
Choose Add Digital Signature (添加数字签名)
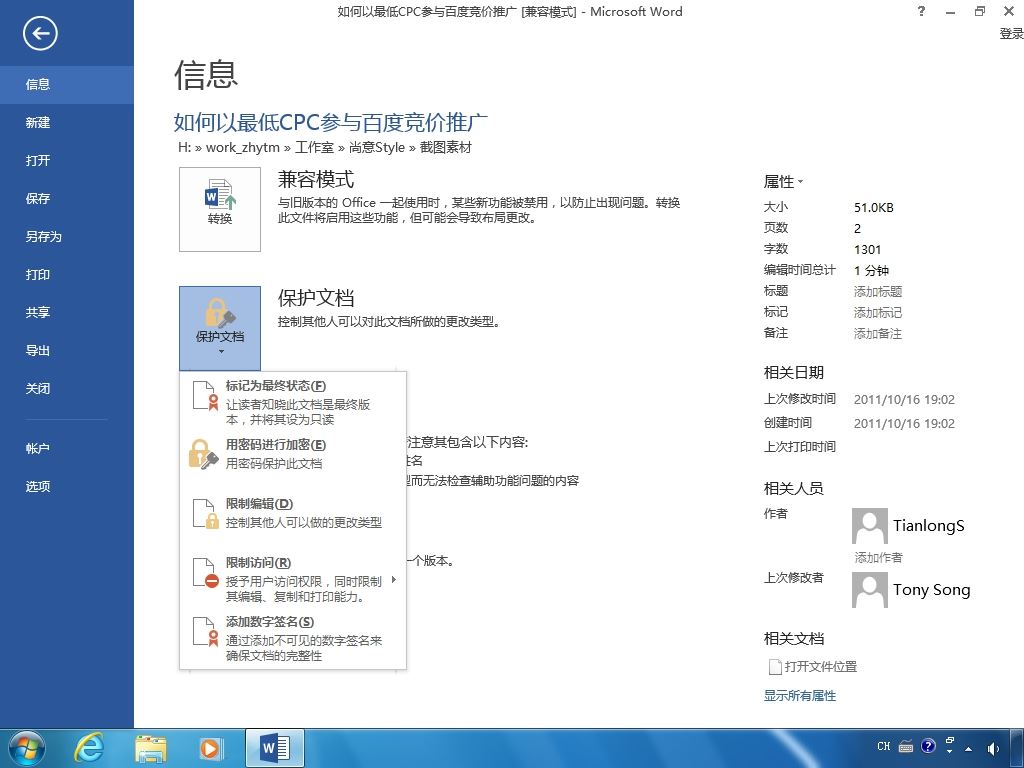[293, 638]
